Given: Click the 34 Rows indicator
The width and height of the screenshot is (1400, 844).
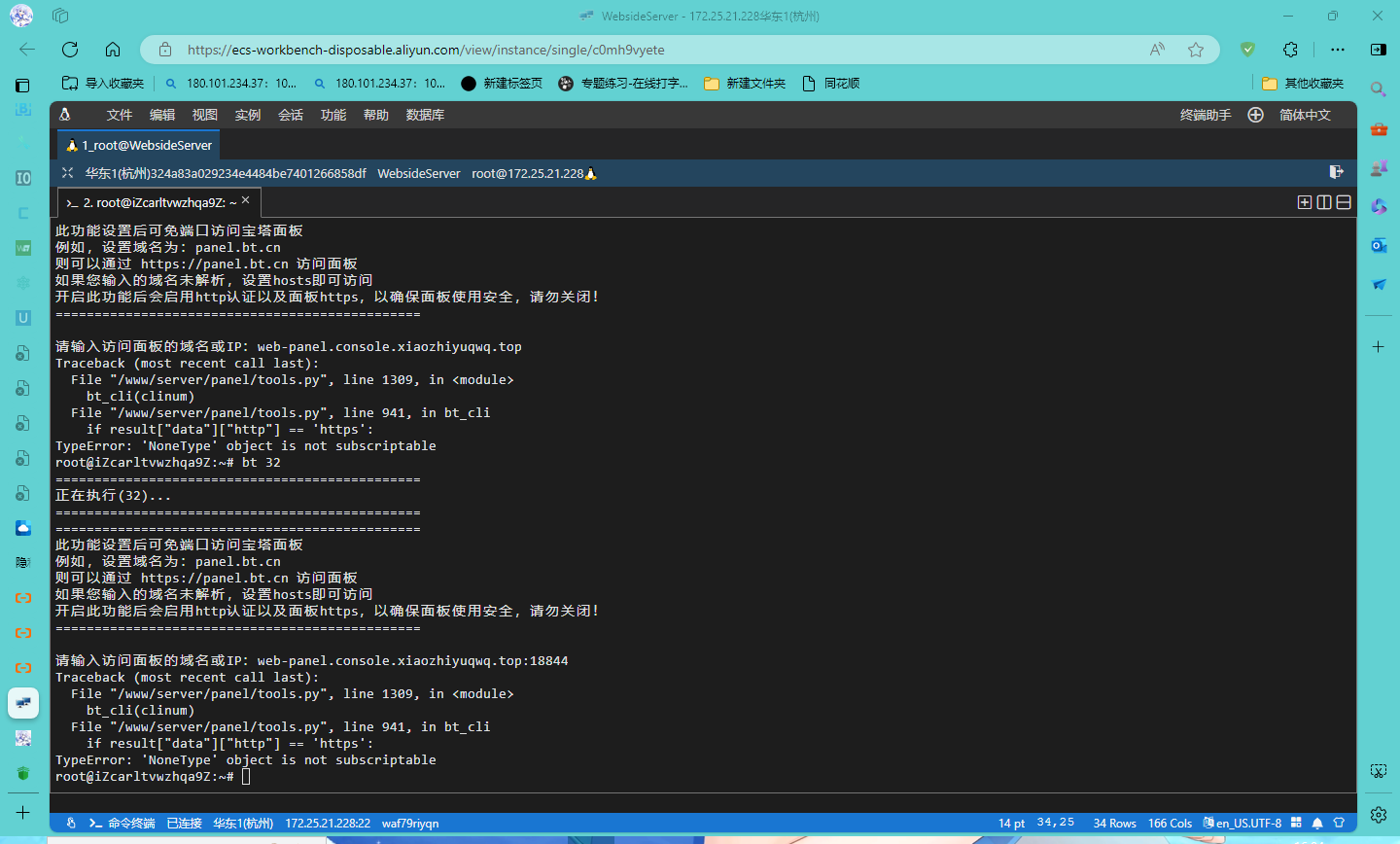Looking at the screenshot, I should coord(1114,824).
